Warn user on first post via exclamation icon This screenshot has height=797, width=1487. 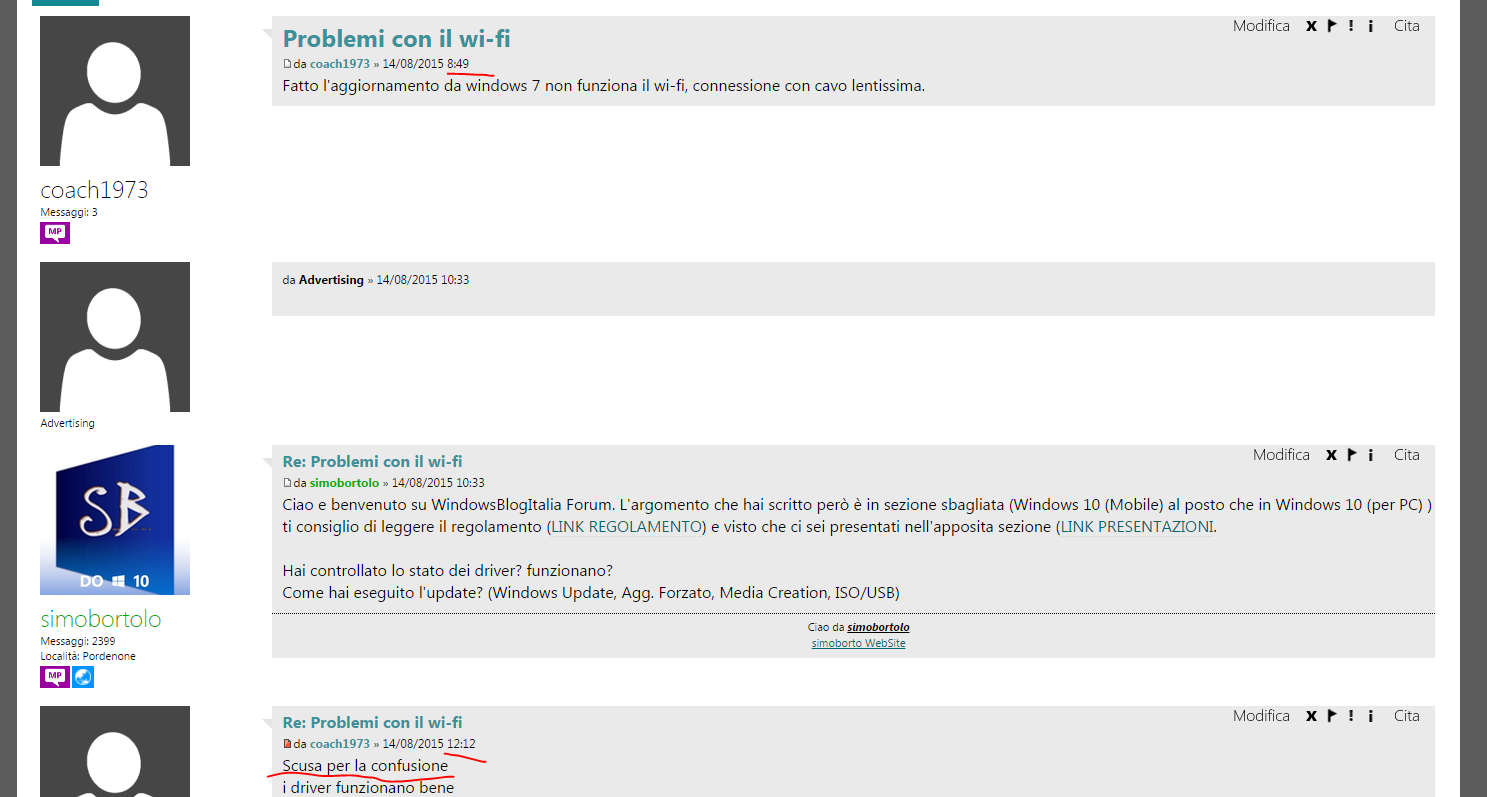[1351, 26]
